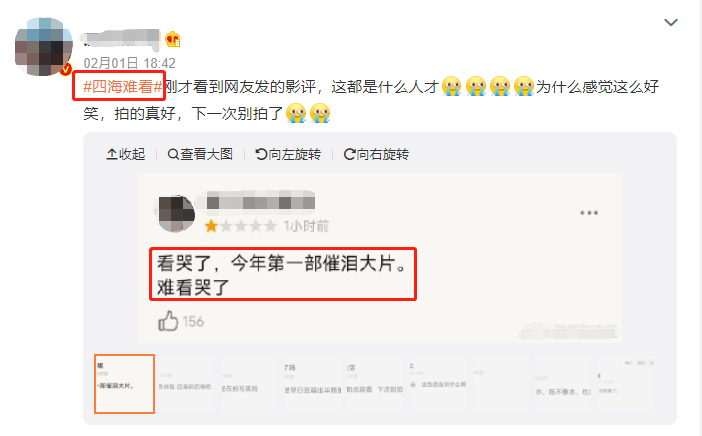Image resolution: width=702 pixels, height=436 pixels.
Task: Select the fourth review thumbnail
Action: (x=312, y=384)
